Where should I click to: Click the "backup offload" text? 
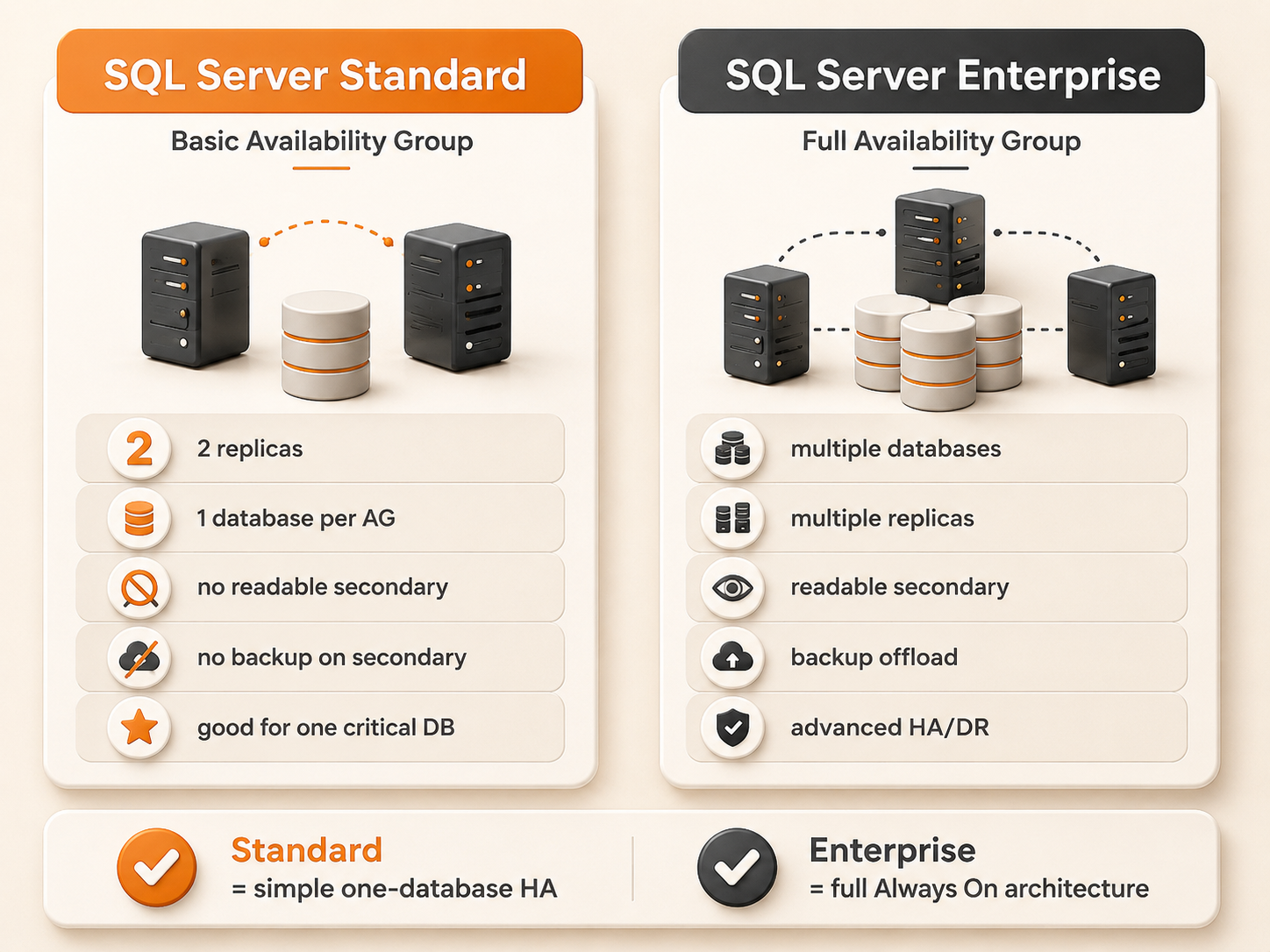click(x=874, y=657)
